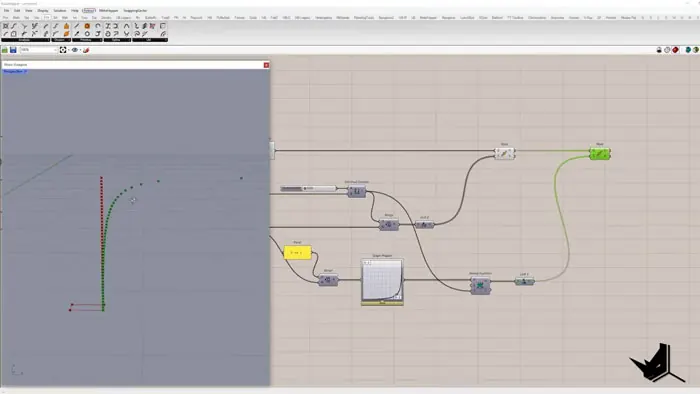The width and height of the screenshot is (700, 394).
Task: Select the green Move component
Action: [600, 153]
